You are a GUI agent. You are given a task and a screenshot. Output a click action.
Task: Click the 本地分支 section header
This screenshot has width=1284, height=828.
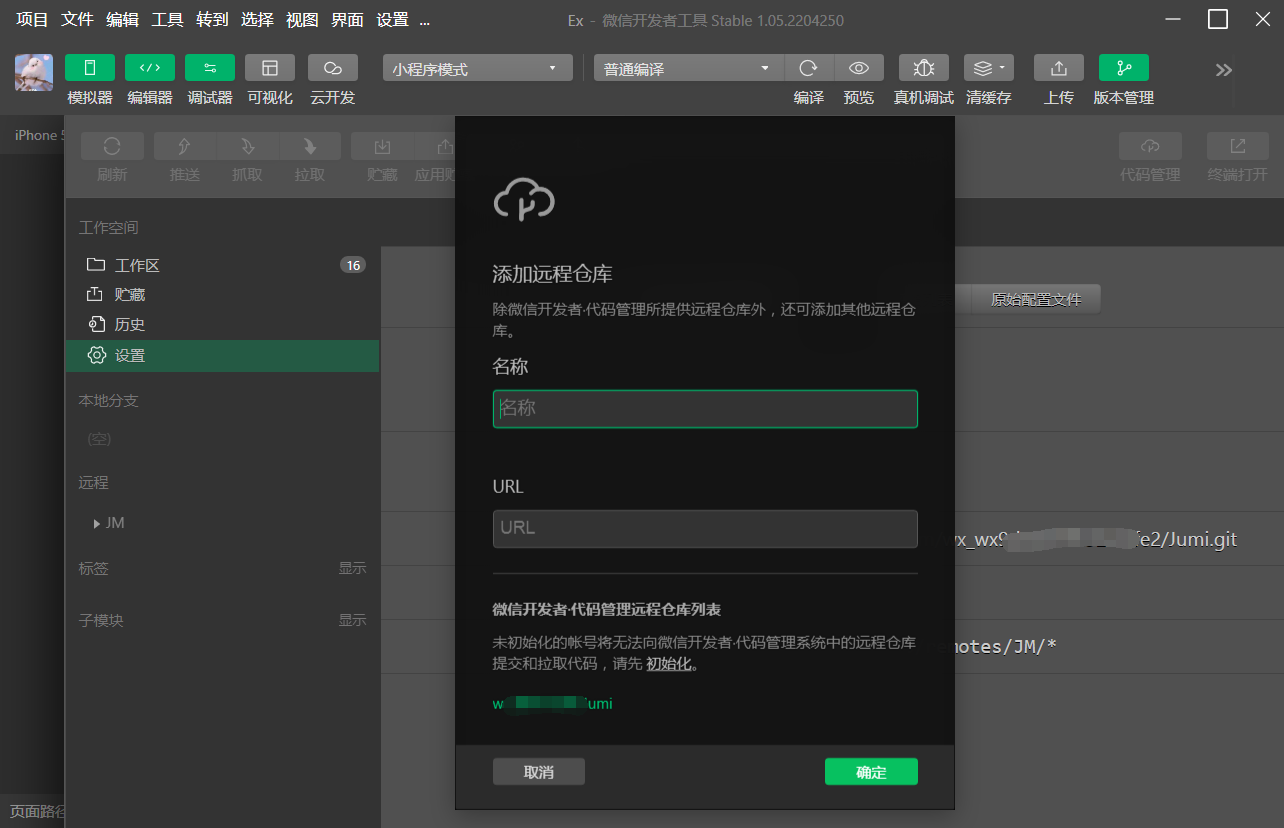(x=109, y=400)
